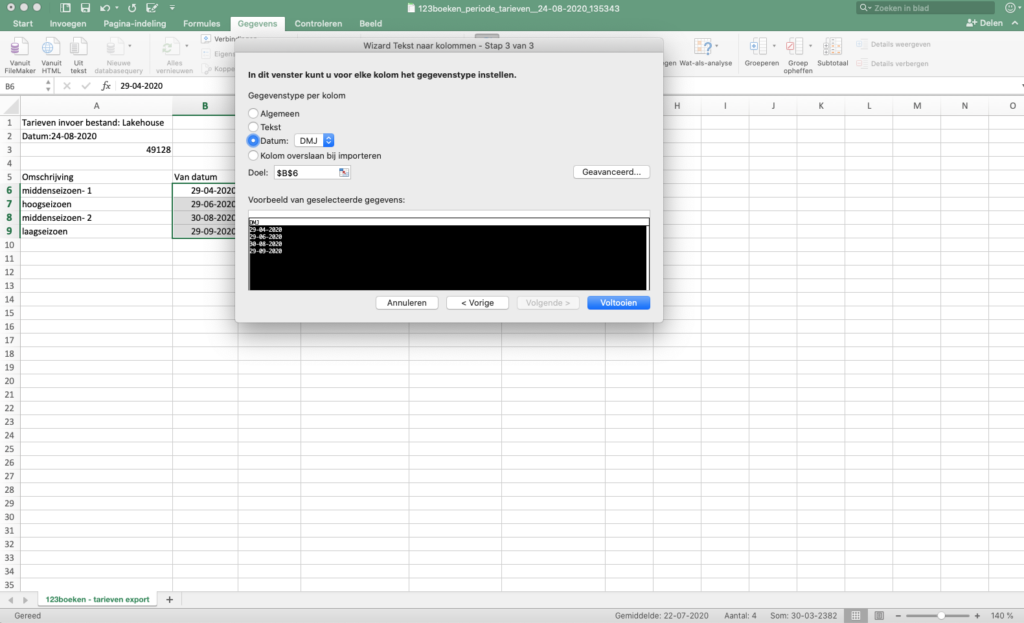Screen dimensions: 1024x623
Task: Open the undo history dropdown arrow
Action: click(x=117, y=8)
